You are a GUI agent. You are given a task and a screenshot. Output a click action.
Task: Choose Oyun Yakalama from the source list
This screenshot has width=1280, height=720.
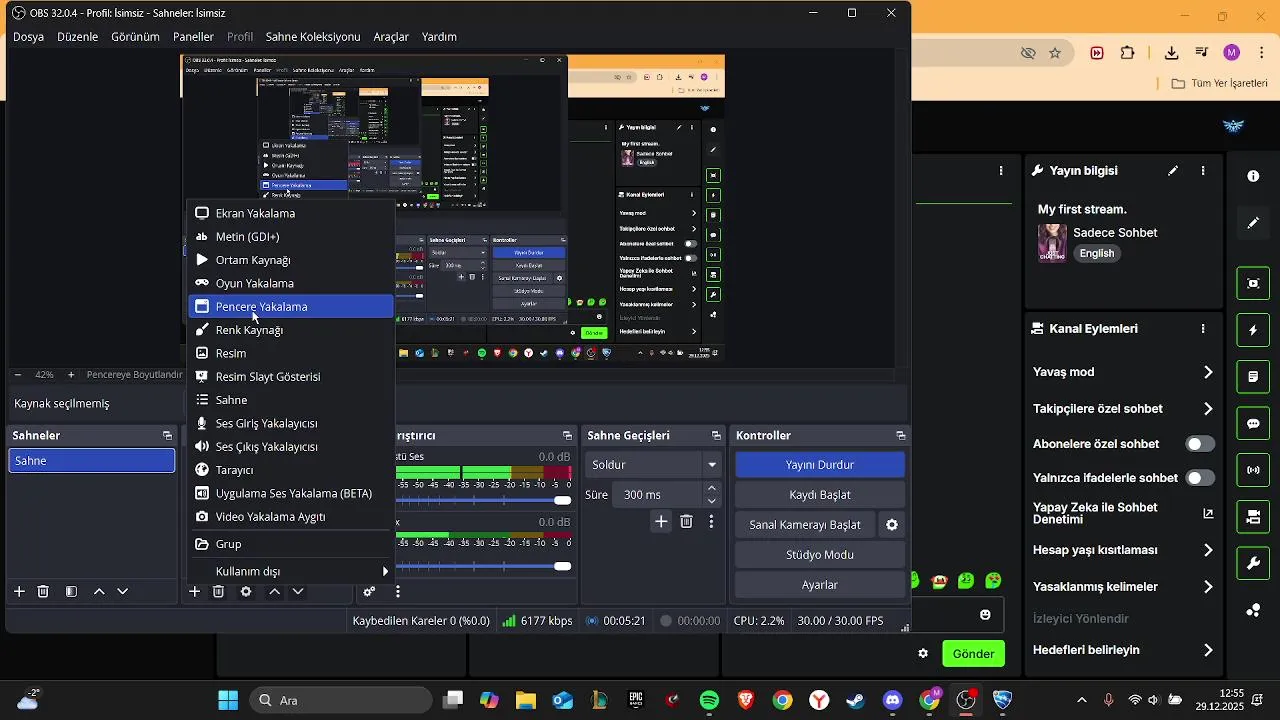[x=291, y=284]
